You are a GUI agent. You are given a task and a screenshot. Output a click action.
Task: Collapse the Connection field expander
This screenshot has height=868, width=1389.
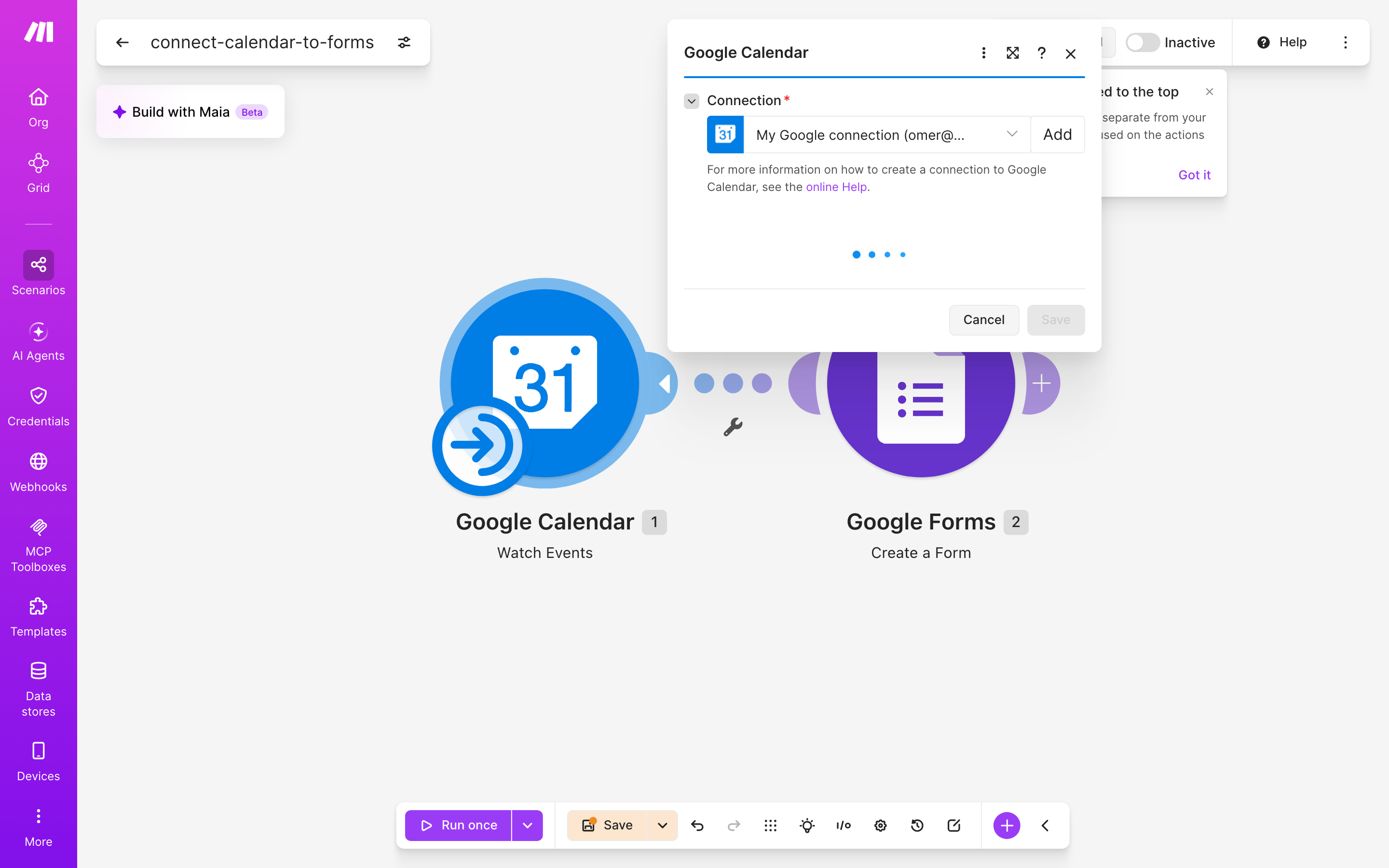tap(692, 101)
